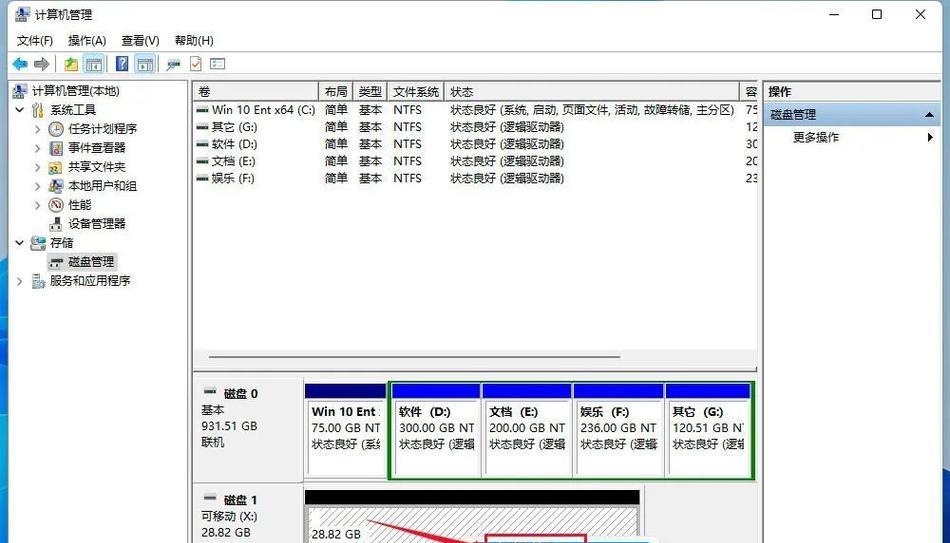The height and width of the screenshot is (543, 950).
Task: Click the Back arrow toolbar icon
Action: click(20, 64)
